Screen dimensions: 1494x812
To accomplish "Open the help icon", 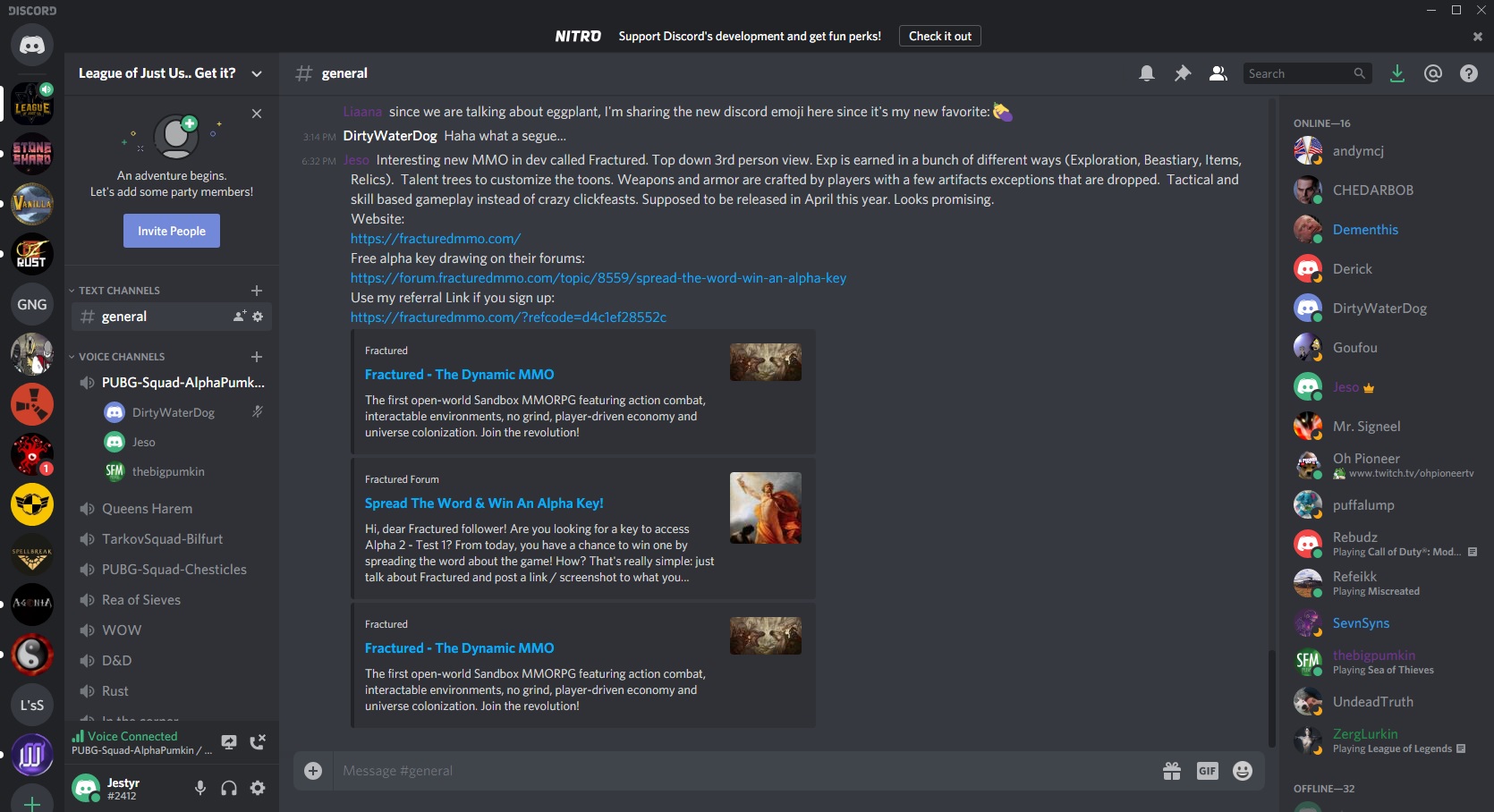I will pyautogui.click(x=1469, y=73).
